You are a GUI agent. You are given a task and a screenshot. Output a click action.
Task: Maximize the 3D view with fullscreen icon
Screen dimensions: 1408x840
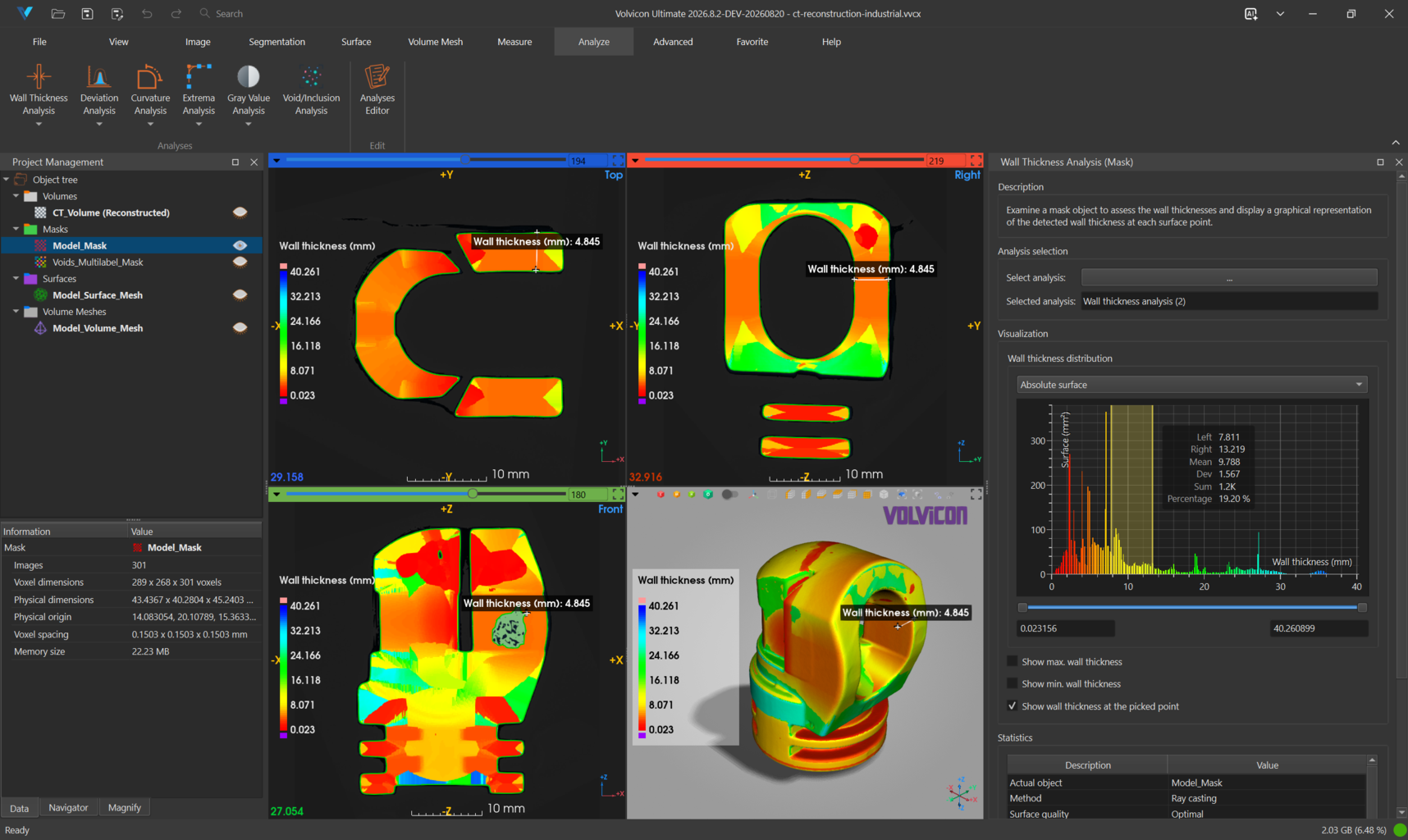click(x=976, y=495)
